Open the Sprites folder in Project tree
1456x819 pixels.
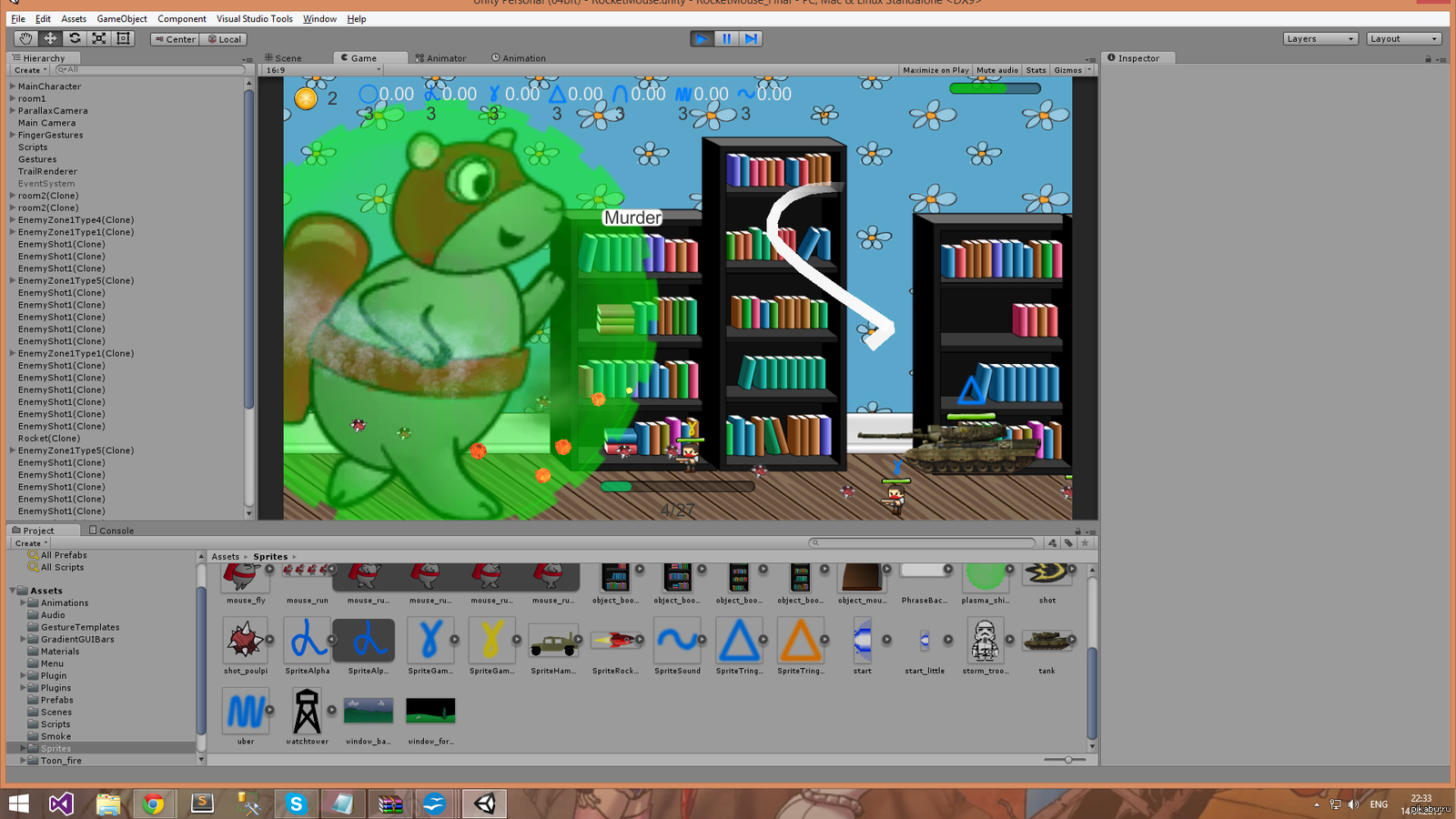[56, 748]
